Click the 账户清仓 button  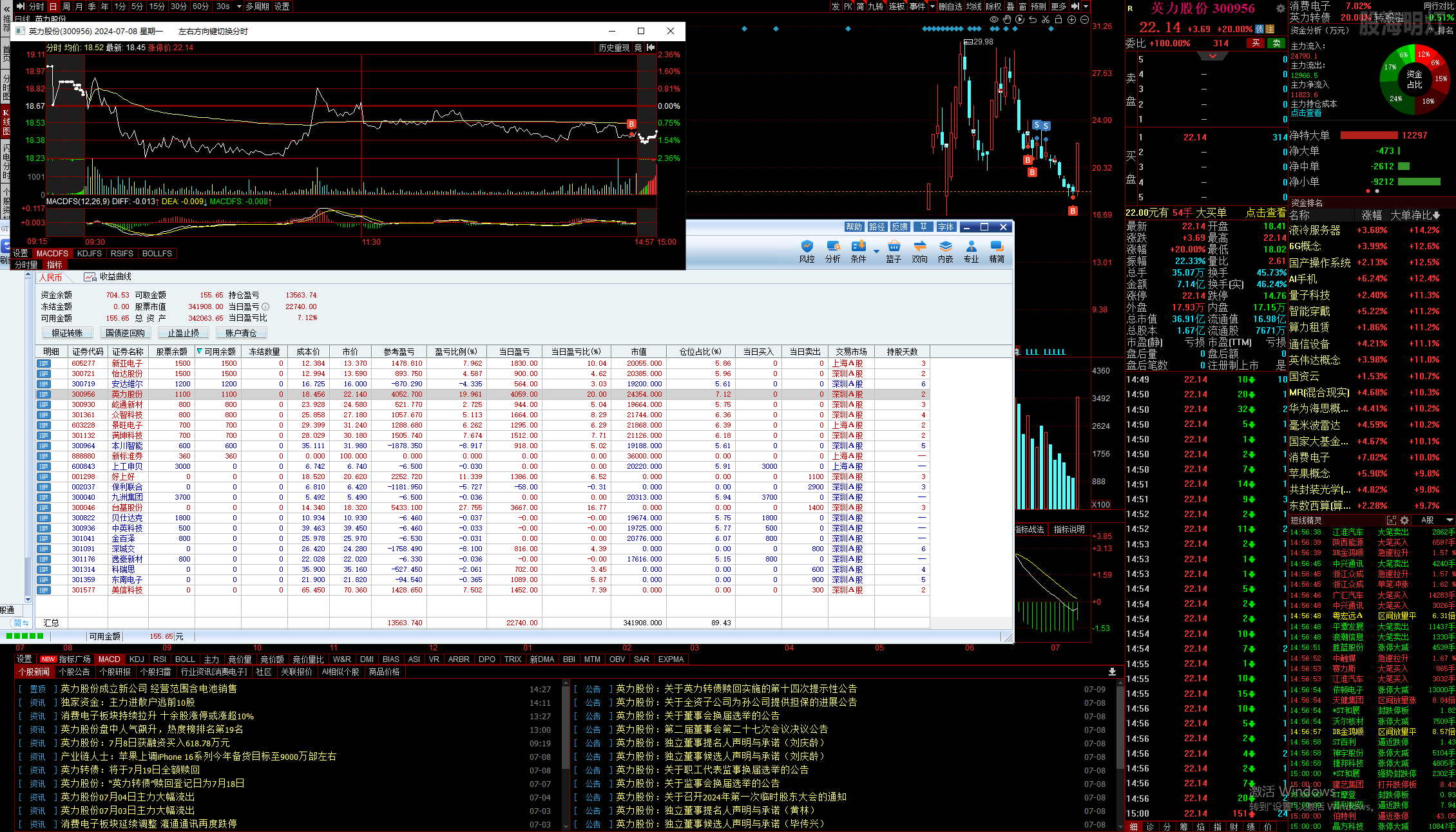point(241,333)
